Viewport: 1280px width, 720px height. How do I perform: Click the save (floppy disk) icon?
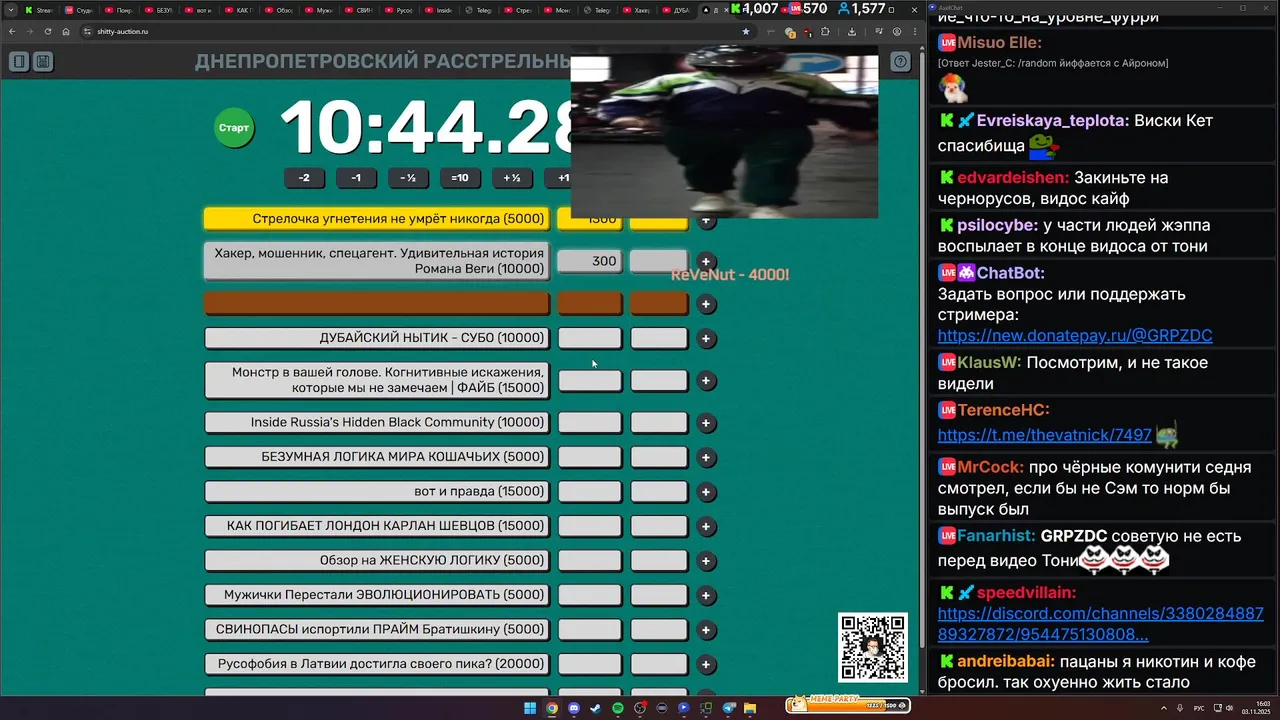pos(43,62)
